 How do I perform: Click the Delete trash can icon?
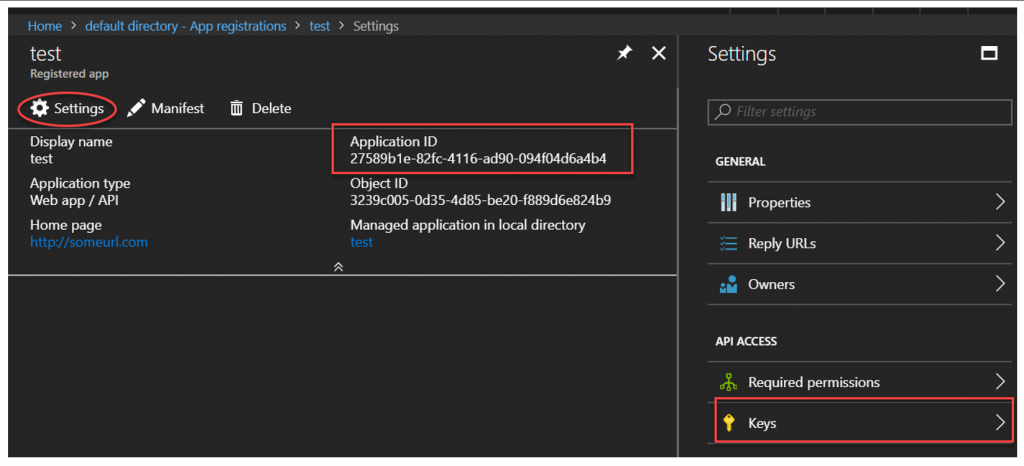click(236, 108)
